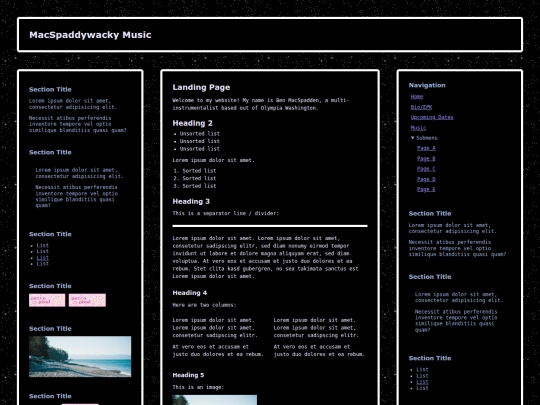Screen dimensions: 540x405
Task: Open Page B in the submenu
Action: [426, 158]
